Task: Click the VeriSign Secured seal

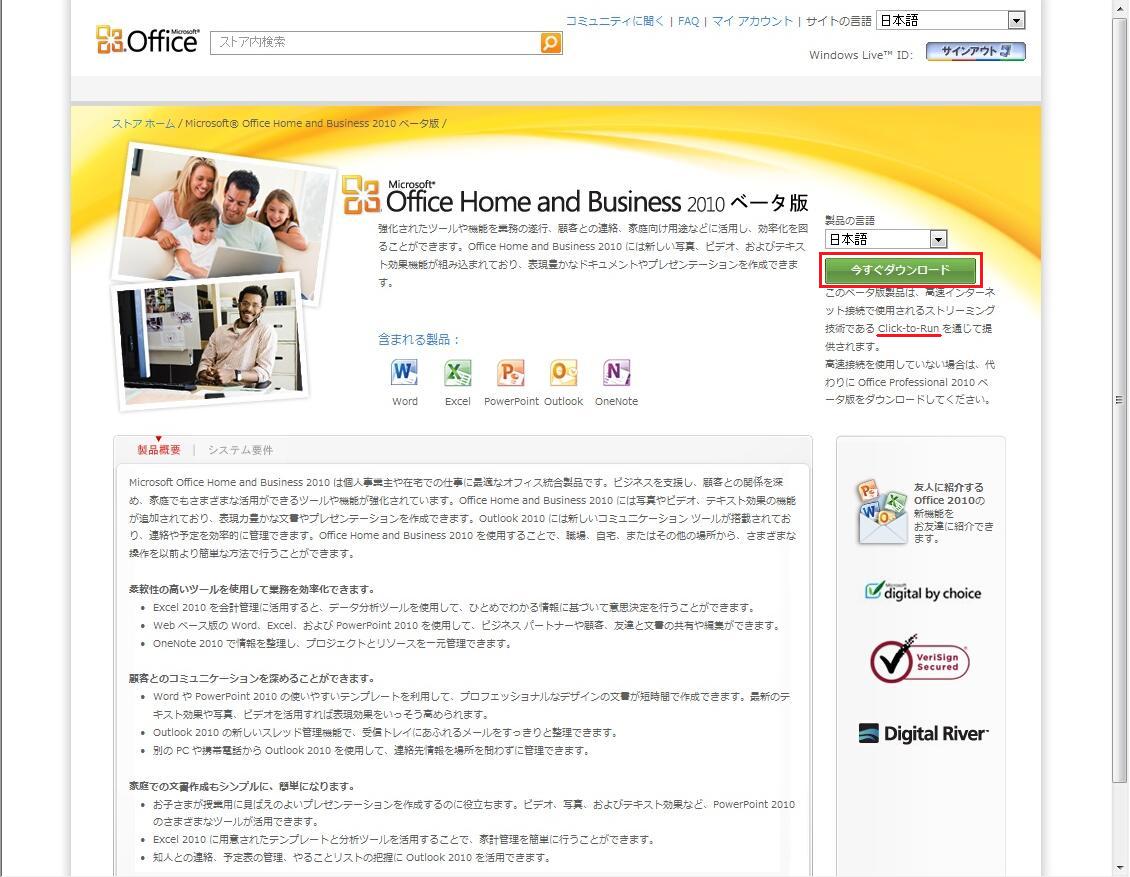Action: coord(919,659)
